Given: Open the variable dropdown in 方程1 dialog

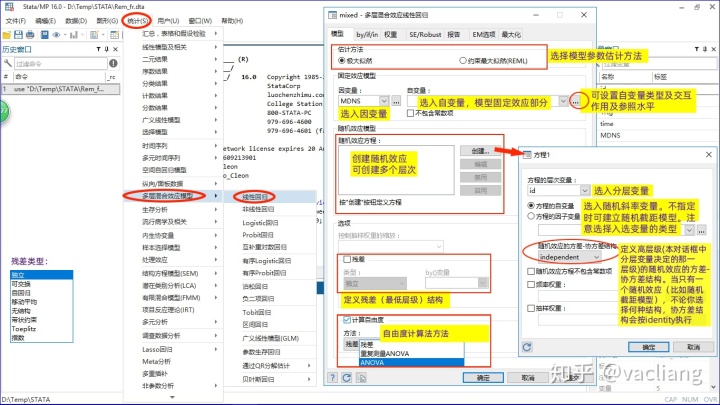Looking at the screenshot, I should (689, 230).
